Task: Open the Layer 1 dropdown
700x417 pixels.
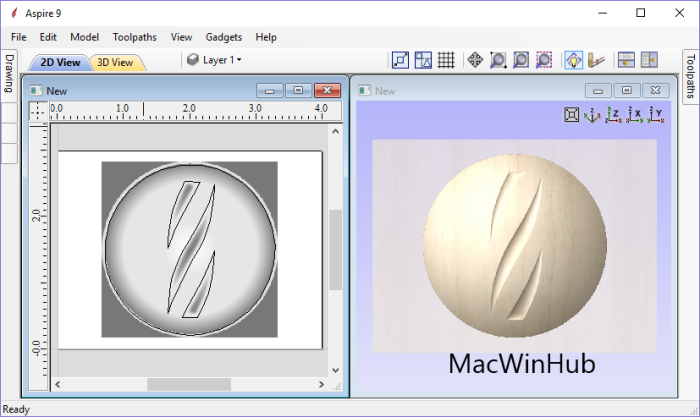Action: tap(222, 60)
